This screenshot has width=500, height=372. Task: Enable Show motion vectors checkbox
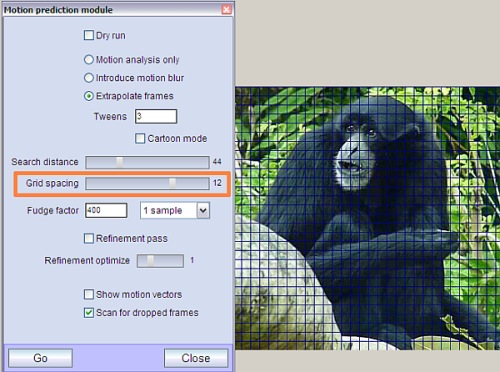[x=89, y=294]
